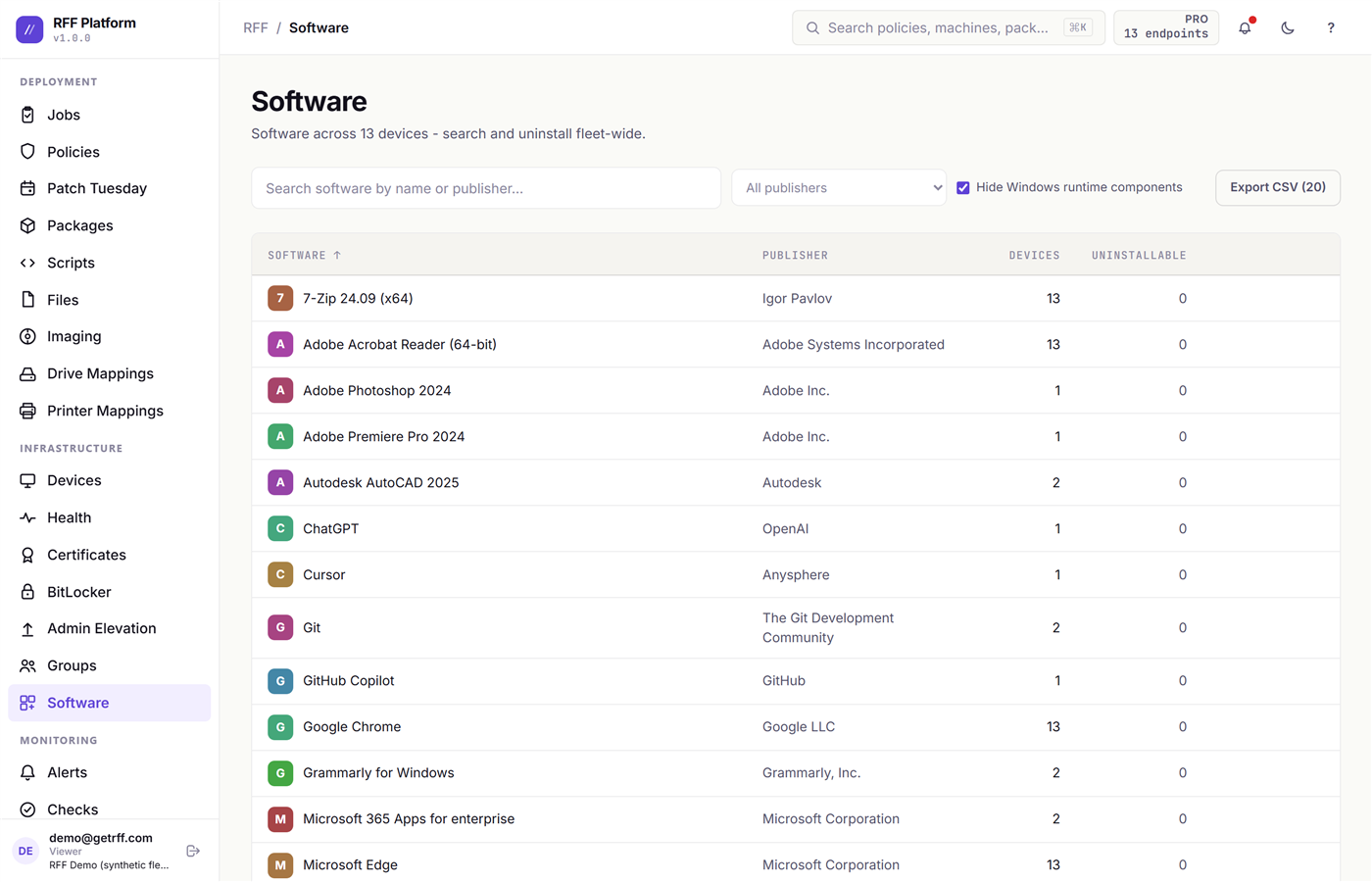Click Google LLC publisher cell
1372x882 pixels.
click(799, 726)
